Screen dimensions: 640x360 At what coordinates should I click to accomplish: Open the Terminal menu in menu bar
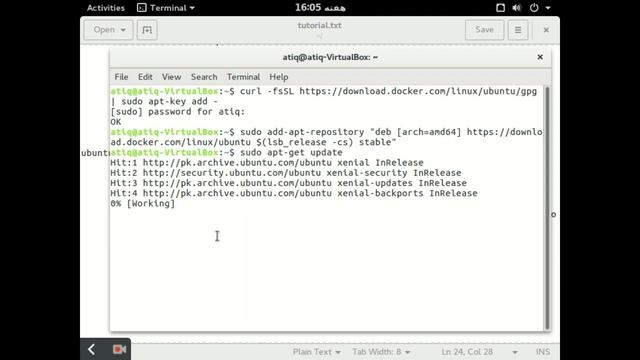click(243, 77)
